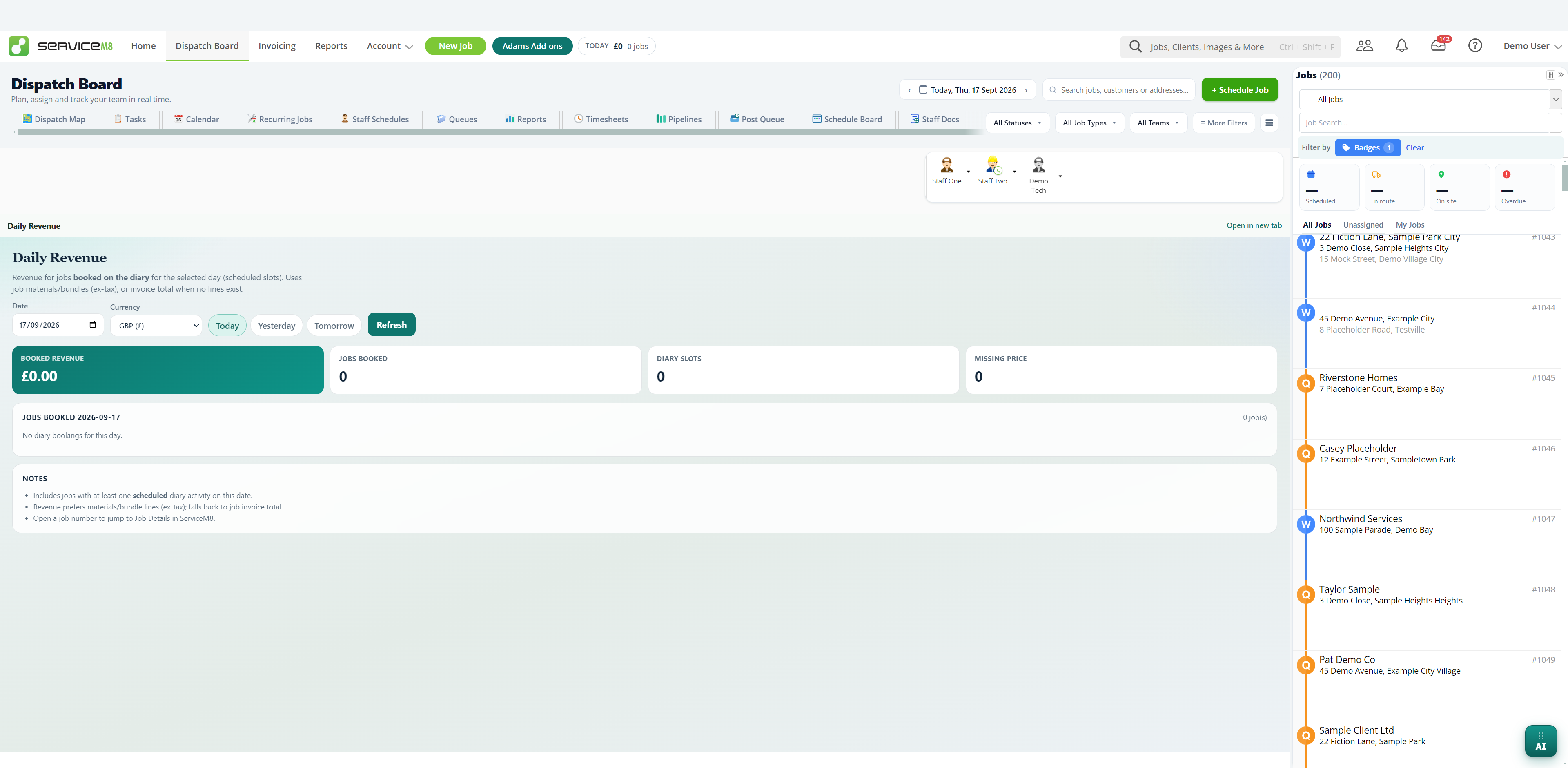This screenshot has width=1568, height=768.
Task: Open the AI assistant button
Action: 1541,741
